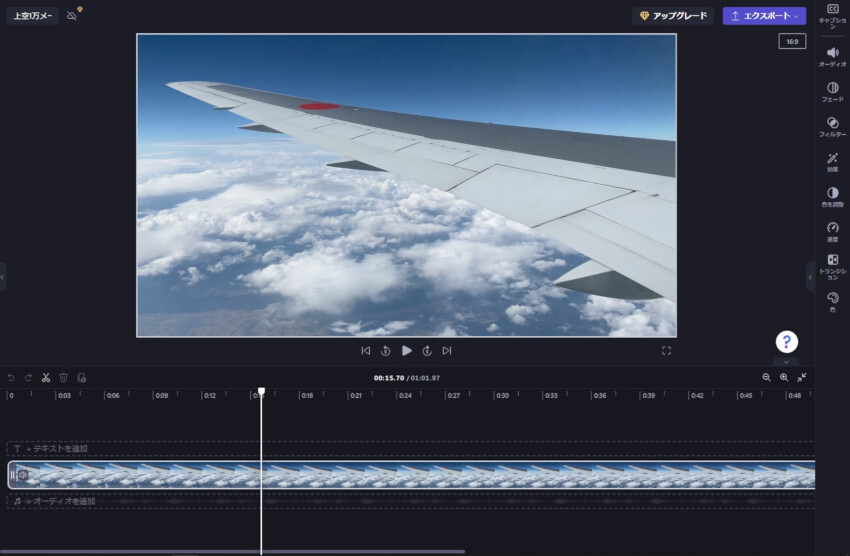The image size is (850, 556).
Task: Open the Effects (効果) panel
Action: 832,162
